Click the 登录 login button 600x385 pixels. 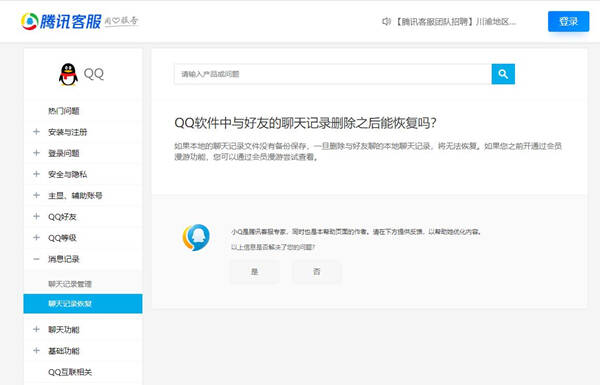click(x=568, y=21)
